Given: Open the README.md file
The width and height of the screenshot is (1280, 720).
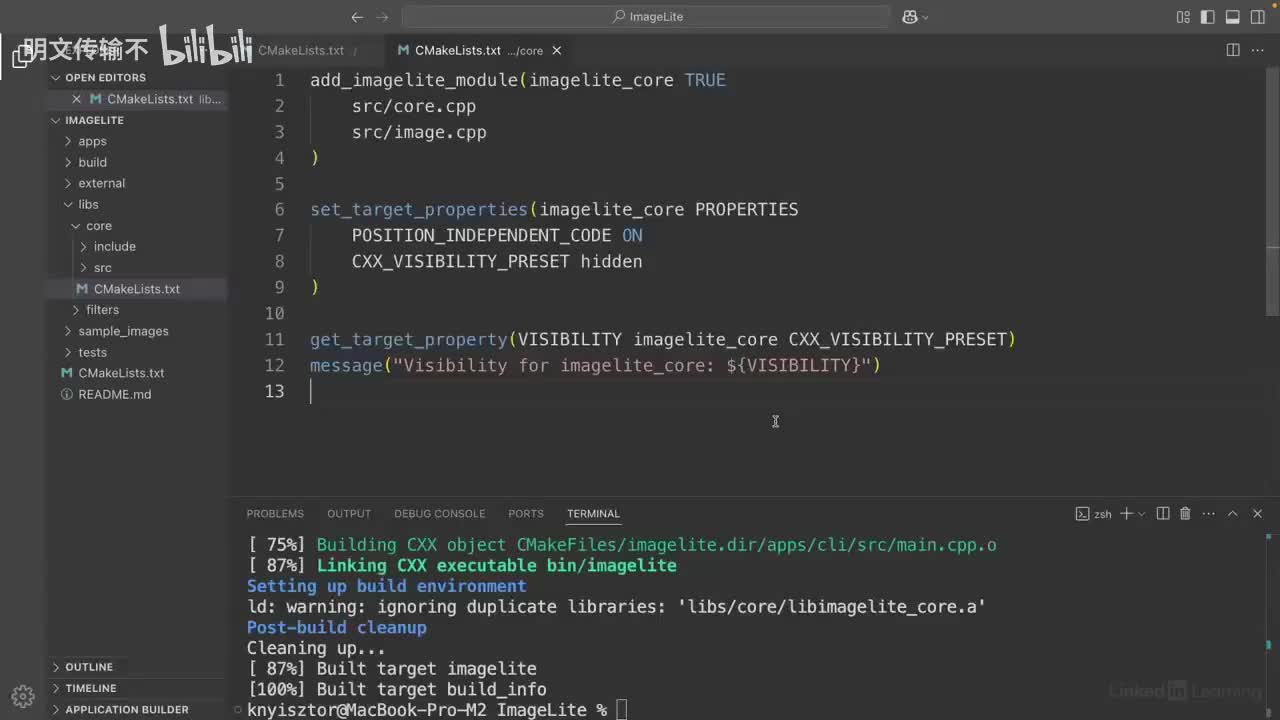Looking at the screenshot, I should click(114, 394).
